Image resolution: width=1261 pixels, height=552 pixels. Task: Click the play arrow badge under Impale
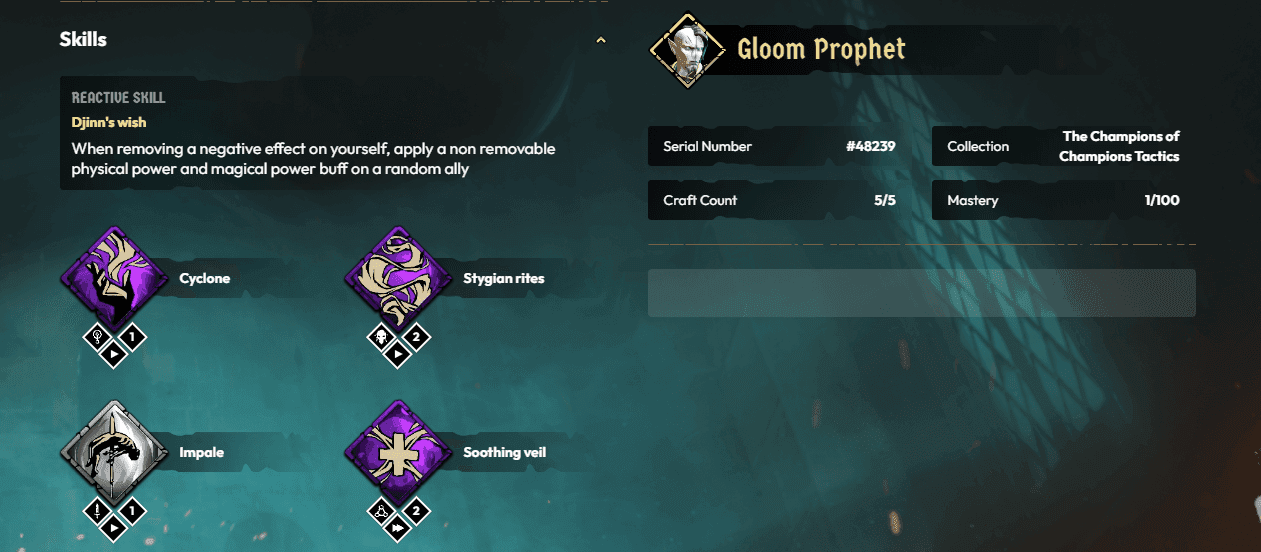point(113,527)
